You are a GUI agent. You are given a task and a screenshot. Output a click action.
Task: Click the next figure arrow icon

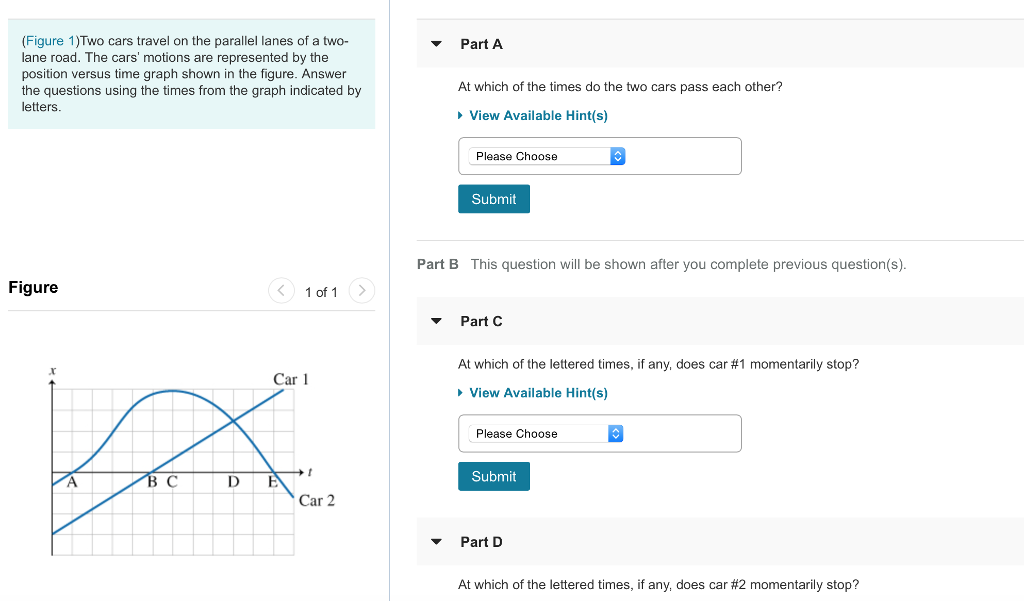point(359,291)
